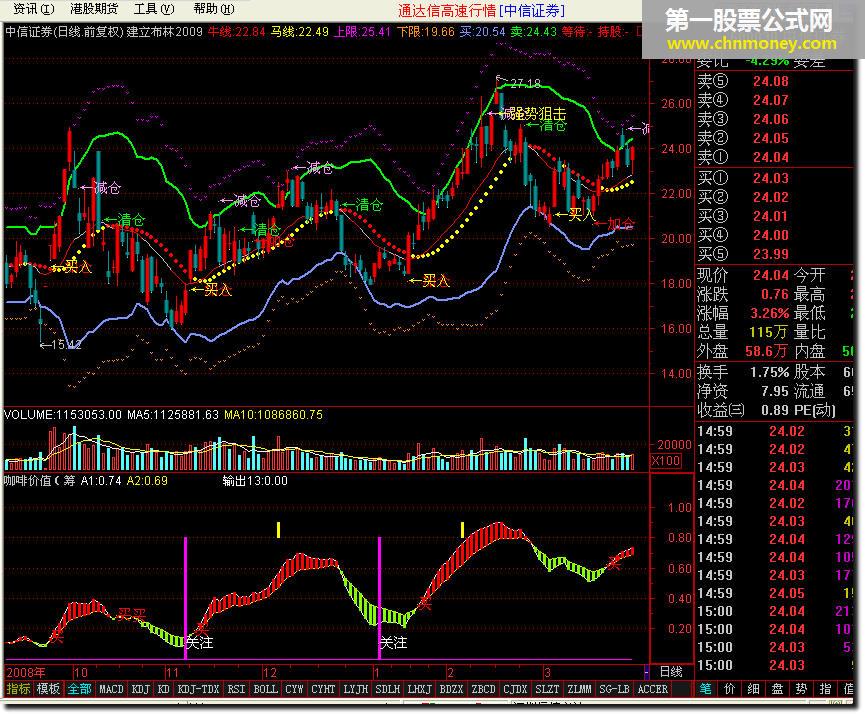
Task: Click the 上限:25.41 value in header
Action: click(362, 32)
